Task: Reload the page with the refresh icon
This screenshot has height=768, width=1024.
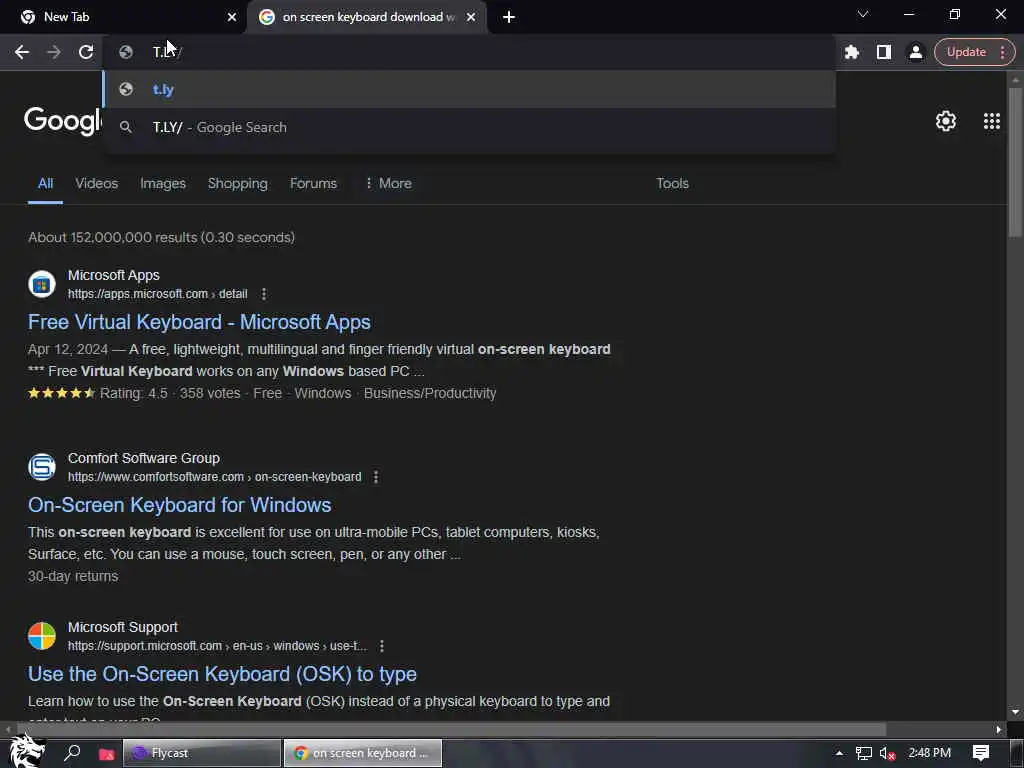Action: [x=86, y=52]
